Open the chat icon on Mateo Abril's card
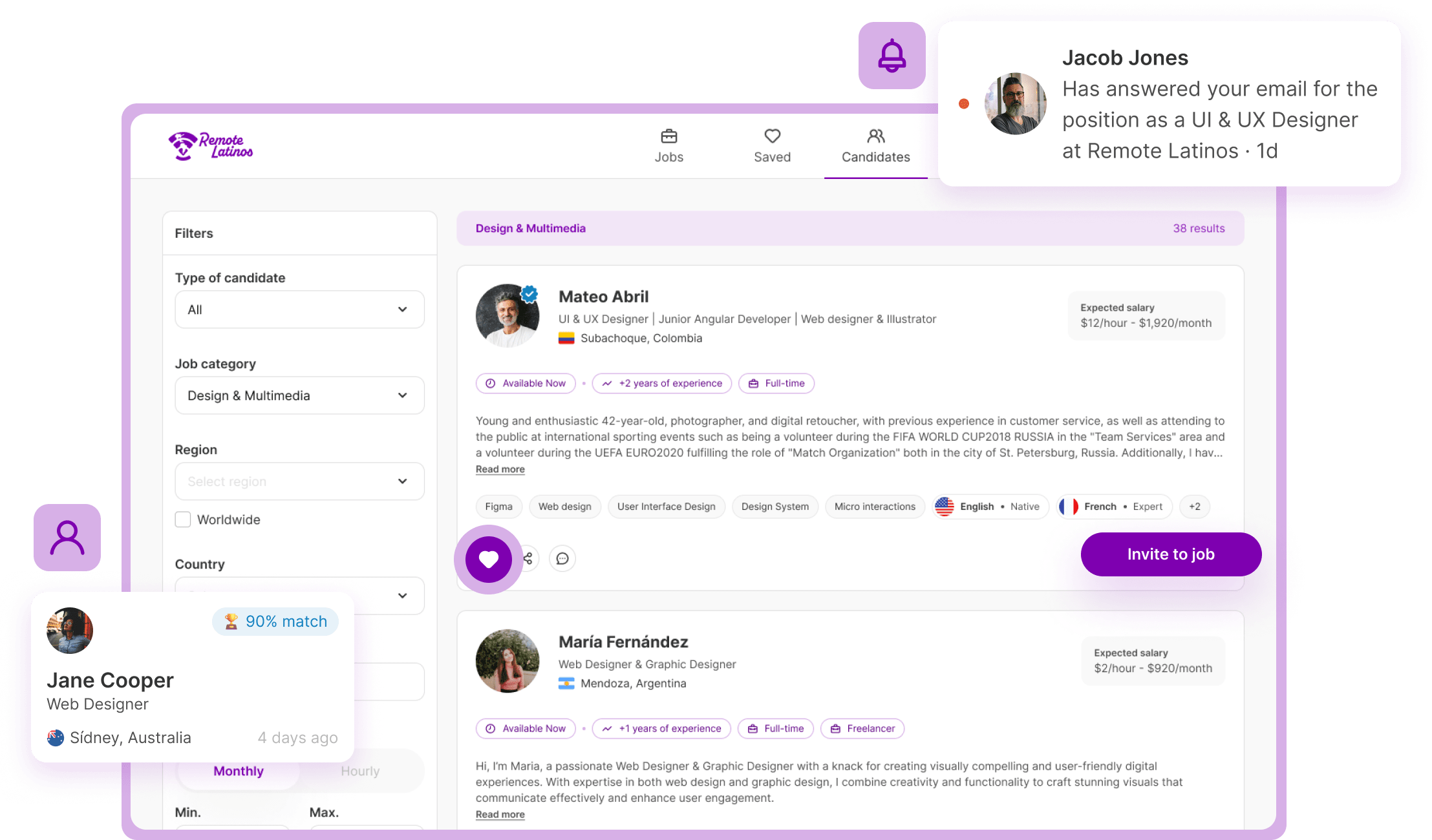The image size is (1432, 840). pyautogui.click(x=562, y=558)
